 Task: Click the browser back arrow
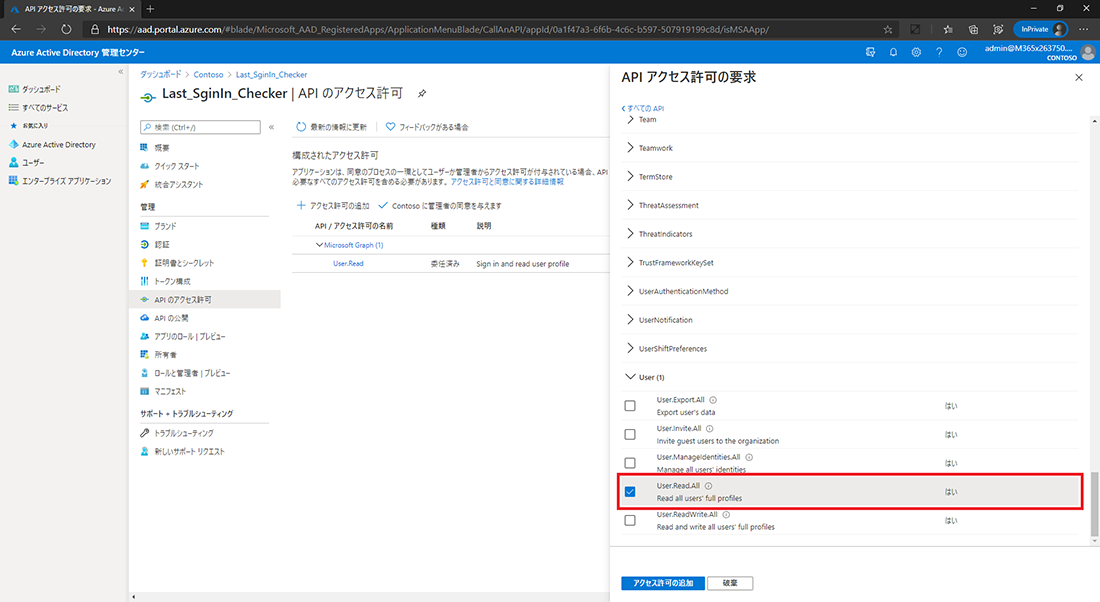16,29
